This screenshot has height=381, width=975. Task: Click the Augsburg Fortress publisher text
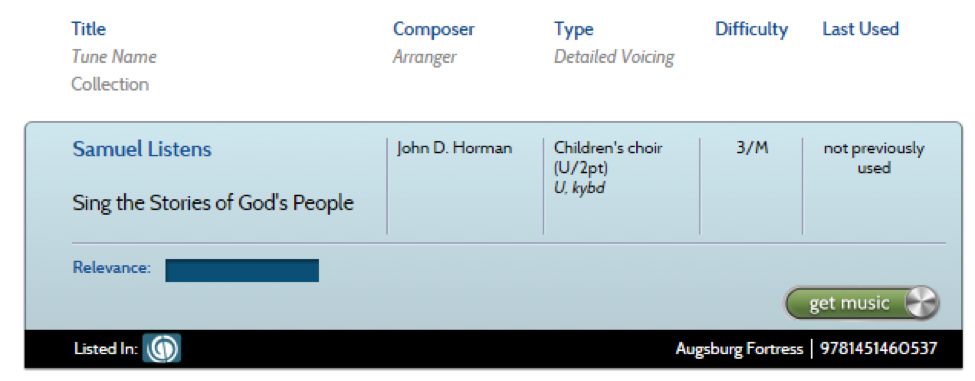tap(739, 349)
